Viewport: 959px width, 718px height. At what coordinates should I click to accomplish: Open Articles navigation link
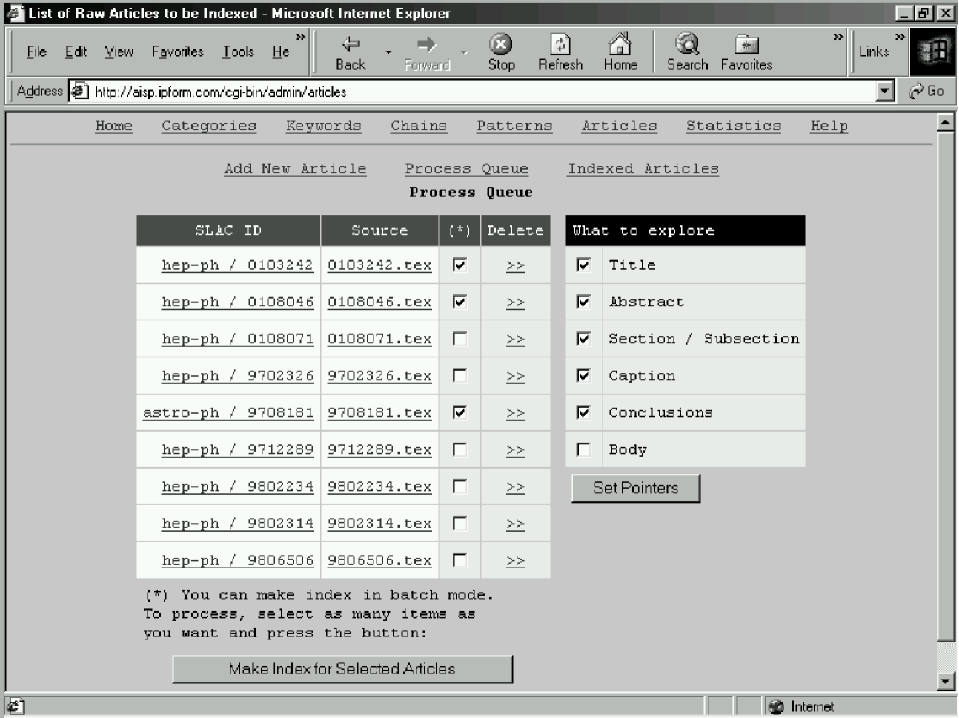click(x=620, y=125)
